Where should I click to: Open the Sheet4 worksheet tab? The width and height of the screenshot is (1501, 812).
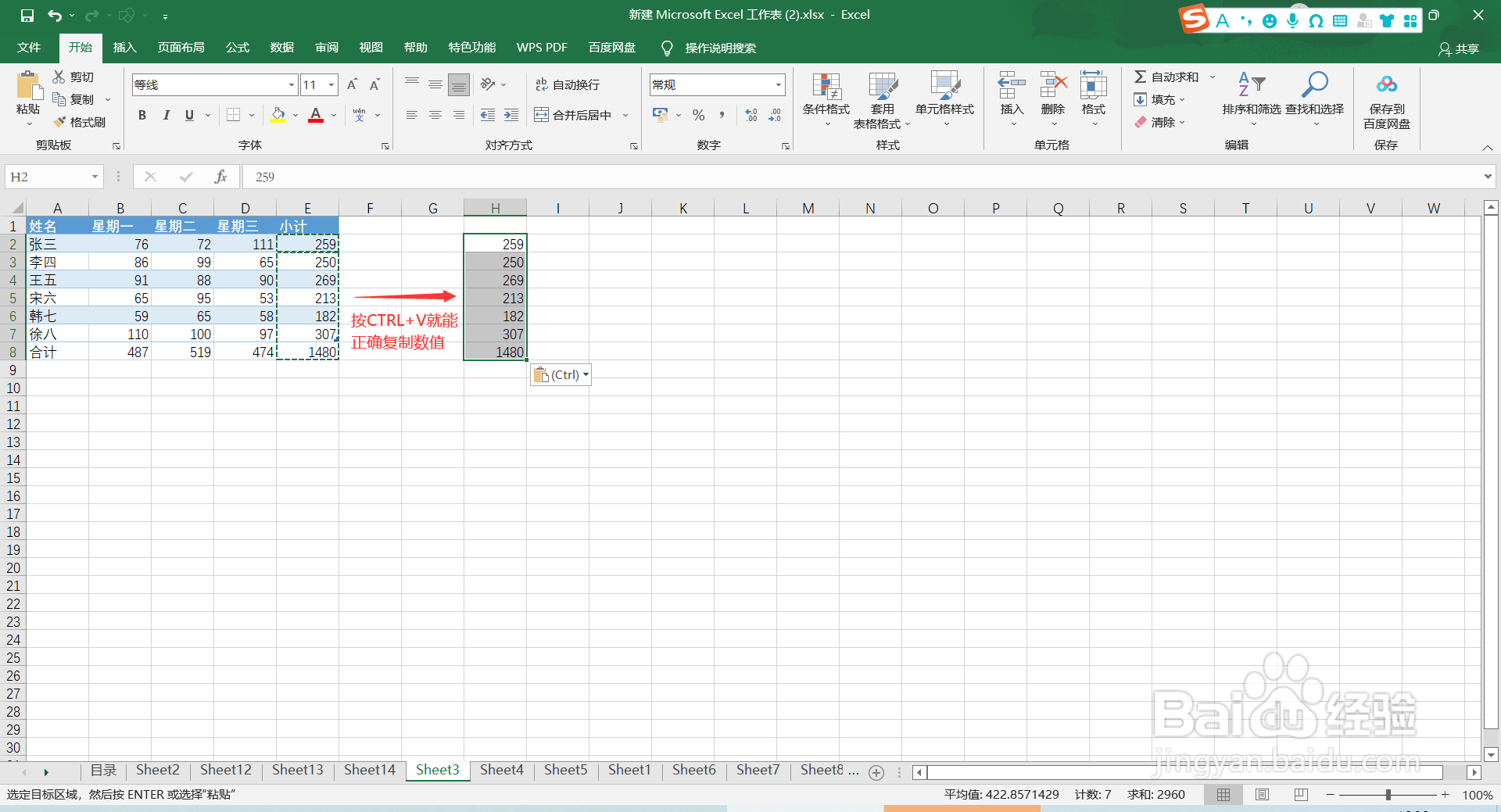coord(502,770)
